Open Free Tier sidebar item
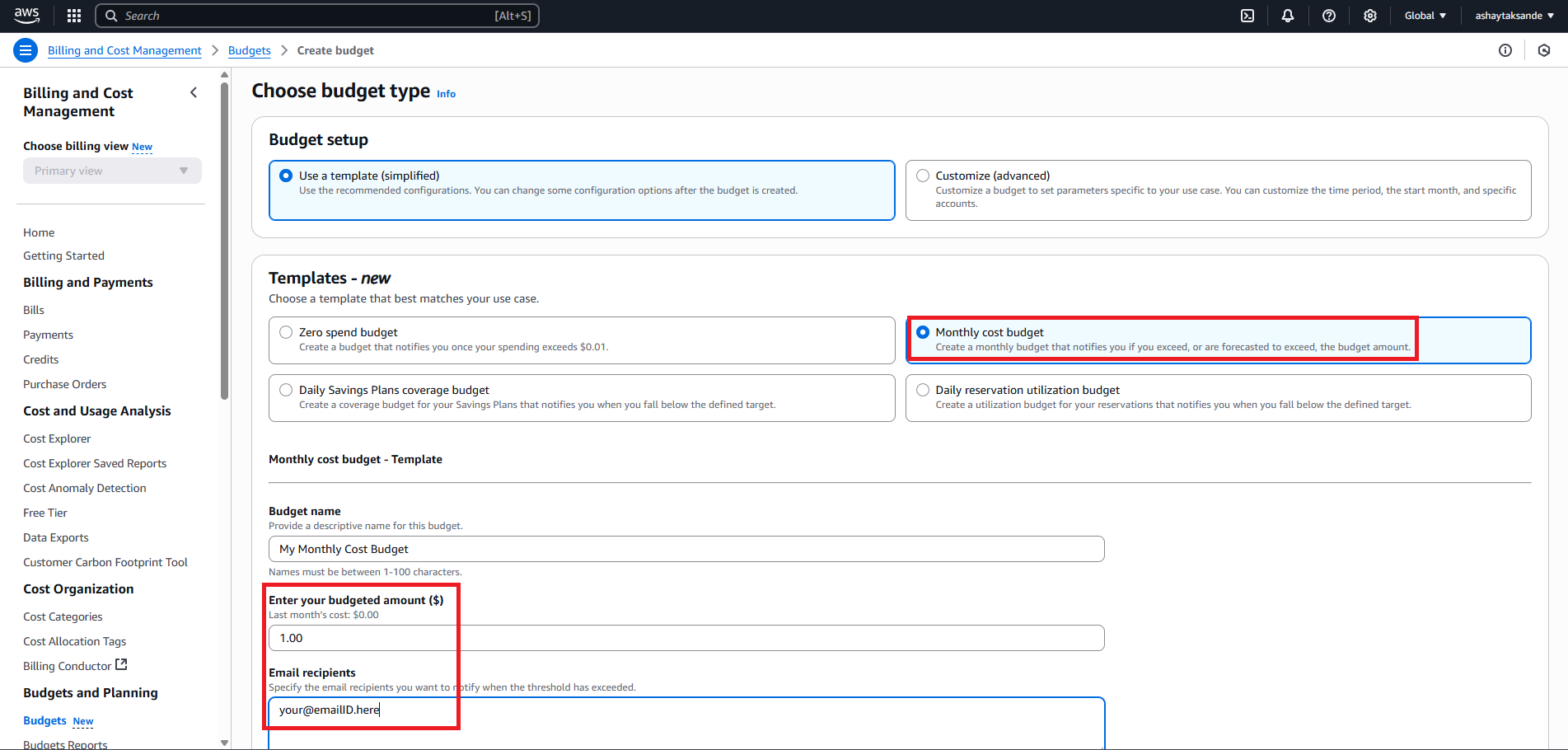The image size is (1568, 750). click(45, 513)
